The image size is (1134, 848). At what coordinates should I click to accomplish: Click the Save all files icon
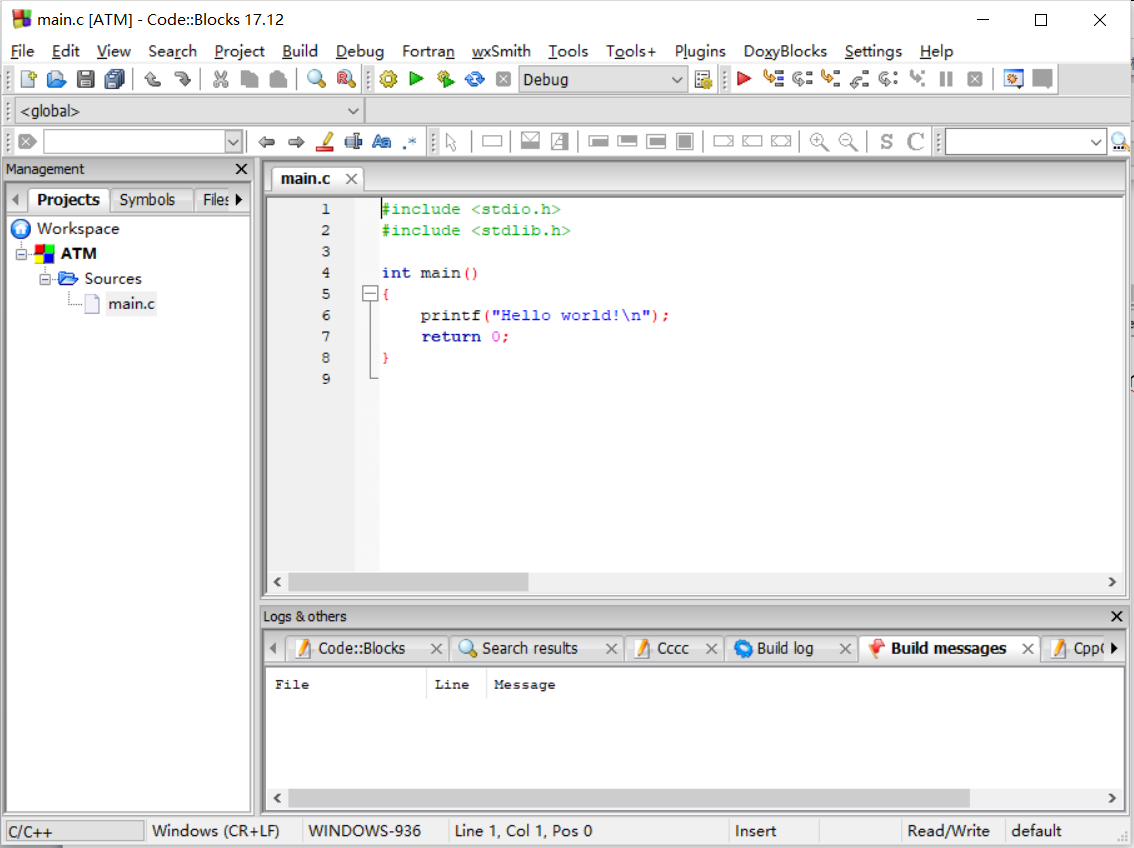click(114, 80)
